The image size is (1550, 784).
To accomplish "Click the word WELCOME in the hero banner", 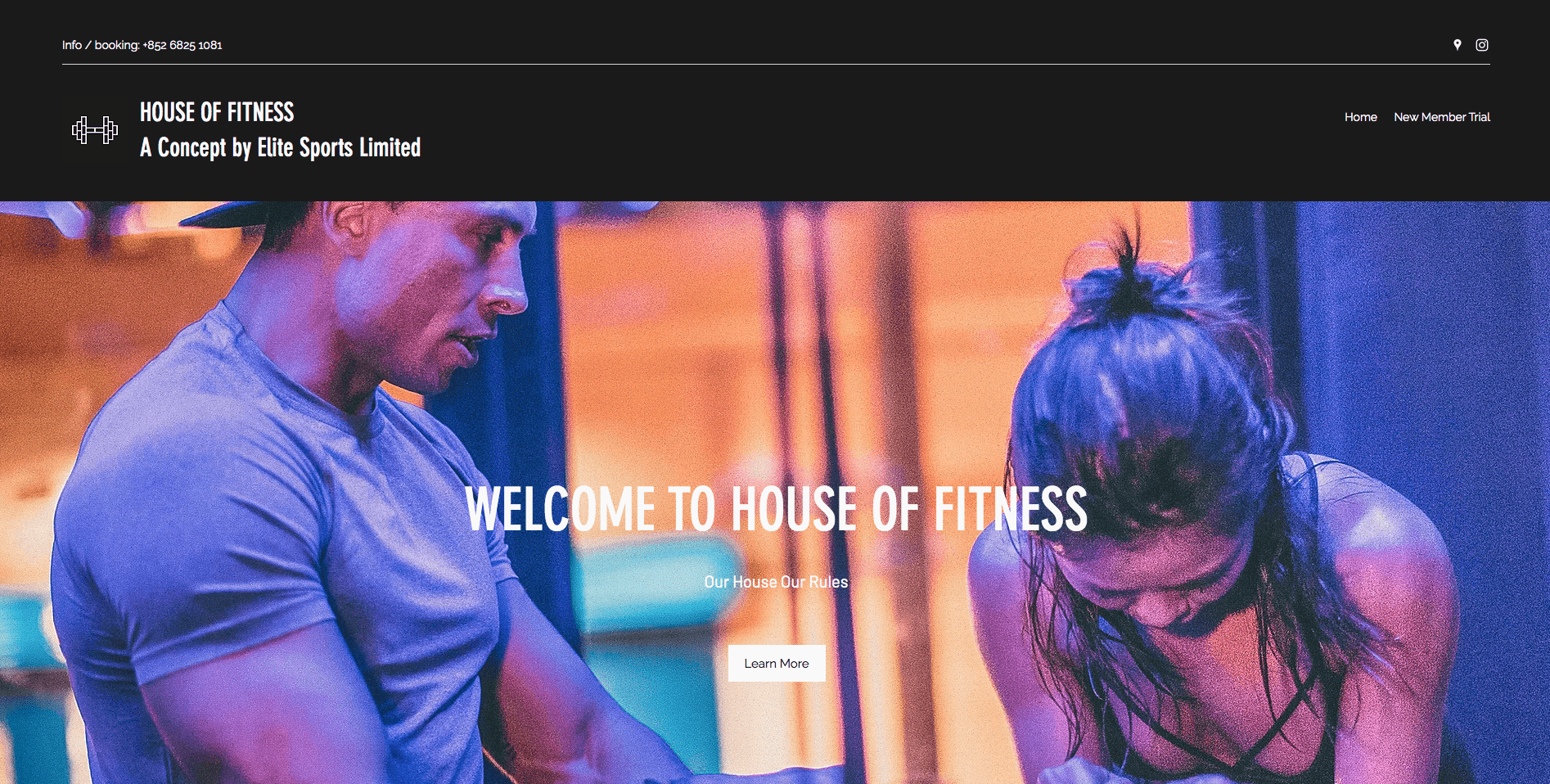I will pos(560,509).
